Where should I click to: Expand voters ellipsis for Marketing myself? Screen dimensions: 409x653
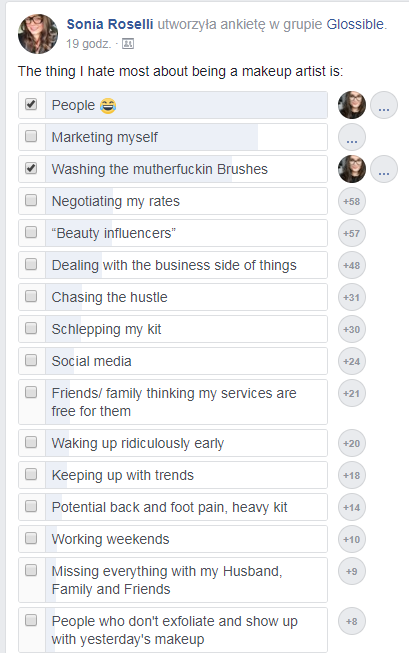(x=352, y=137)
